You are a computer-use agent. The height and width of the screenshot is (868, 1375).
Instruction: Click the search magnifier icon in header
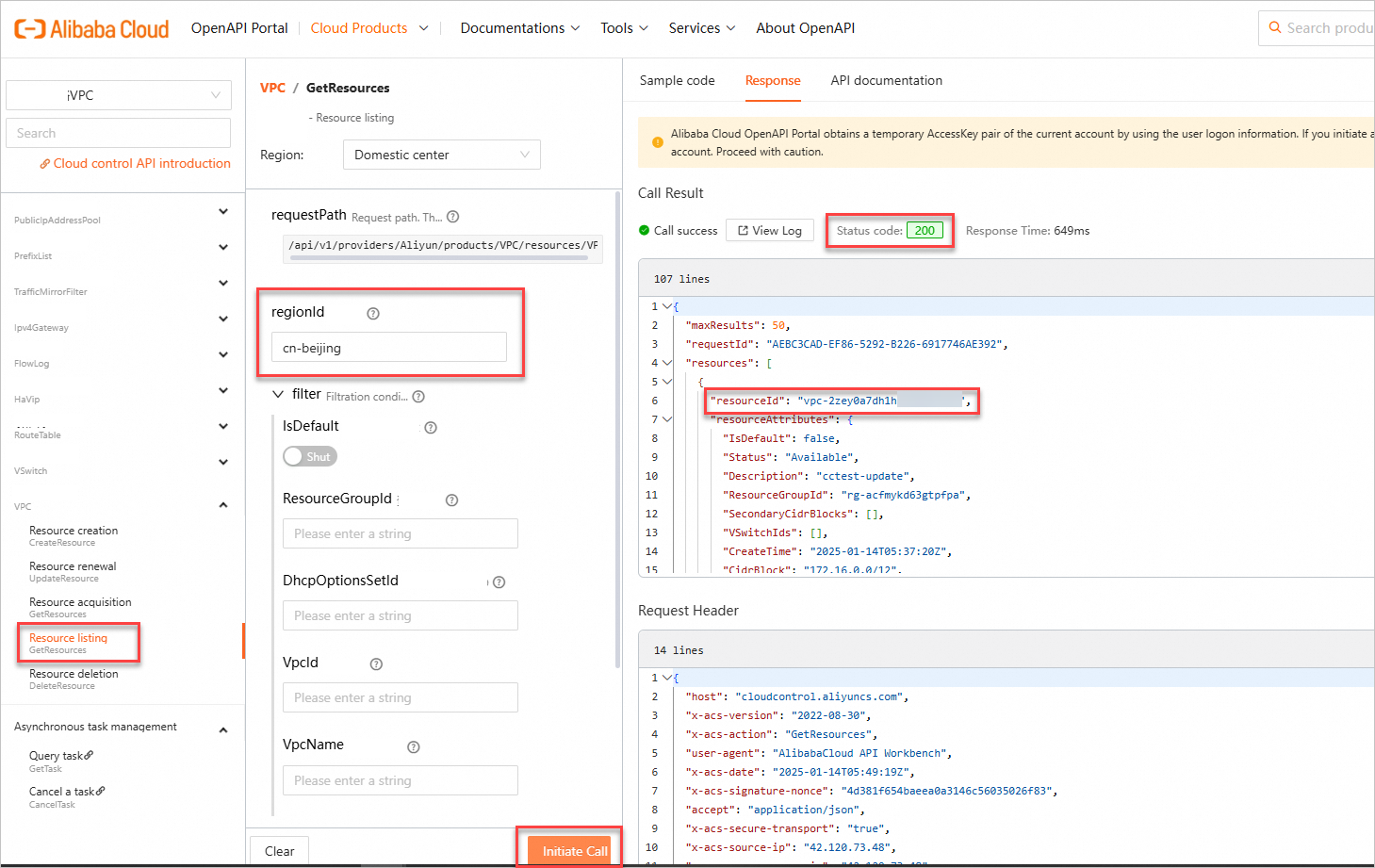(1275, 28)
